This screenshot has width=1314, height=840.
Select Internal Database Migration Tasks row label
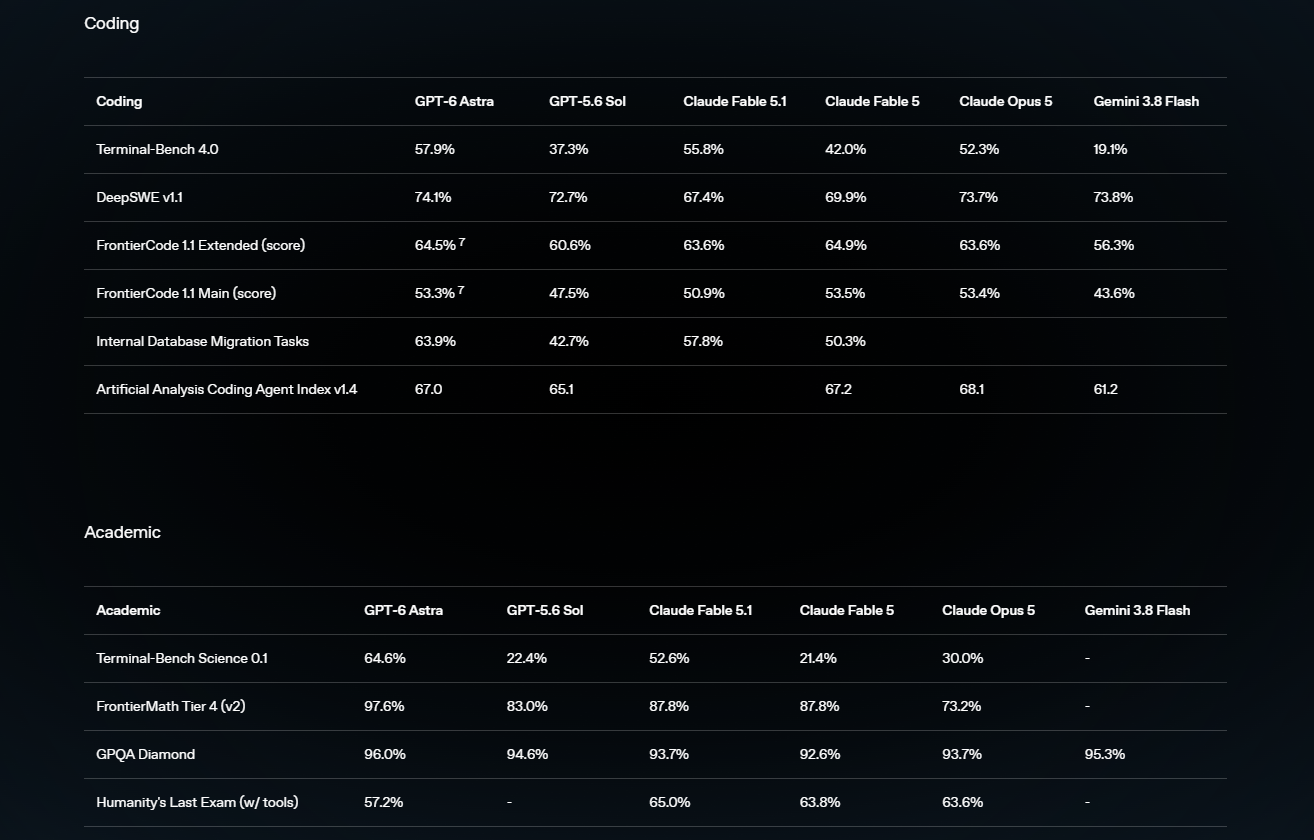coord(202,341)
